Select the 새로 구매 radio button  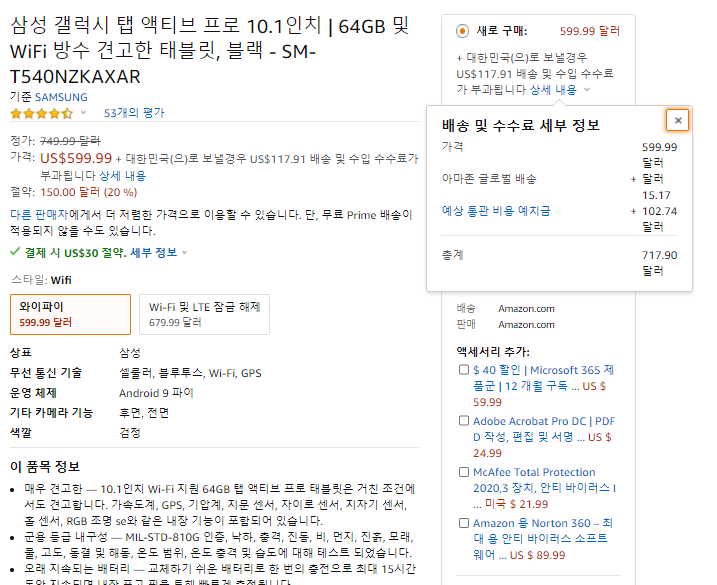[x=462, y=31]
